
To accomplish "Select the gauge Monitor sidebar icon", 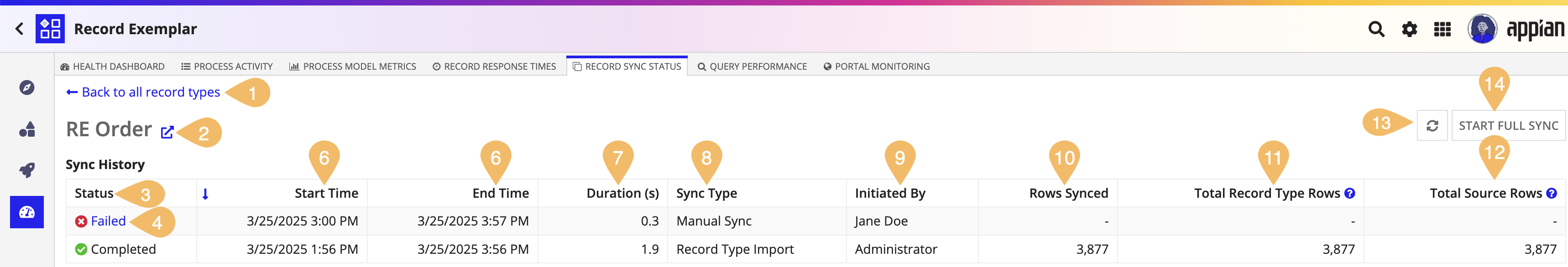I will click(27, 212).
